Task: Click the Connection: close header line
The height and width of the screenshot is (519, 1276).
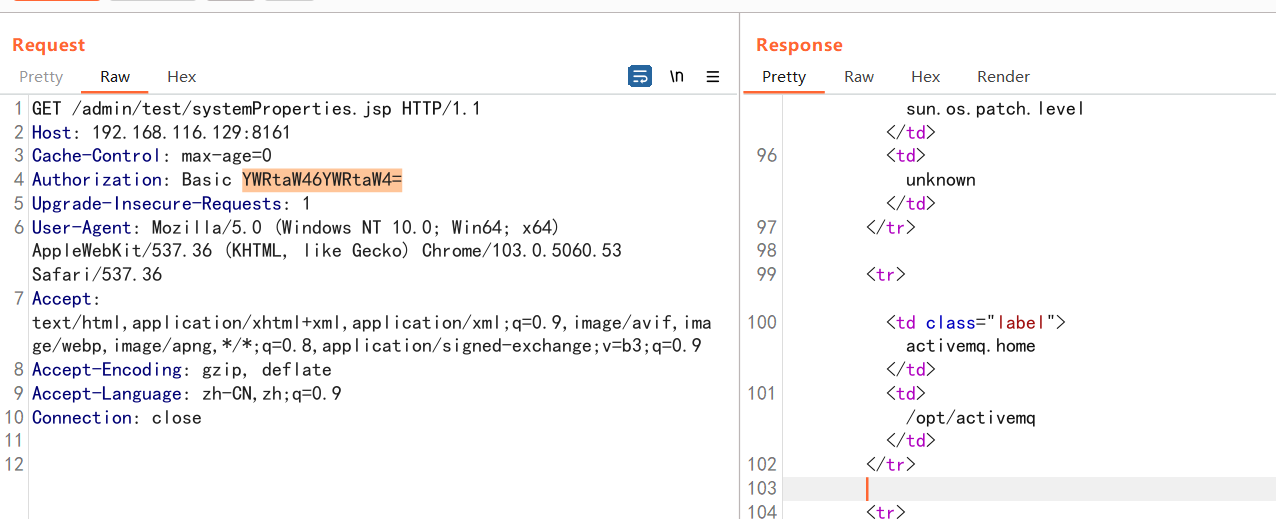Action: coord(116,418)
